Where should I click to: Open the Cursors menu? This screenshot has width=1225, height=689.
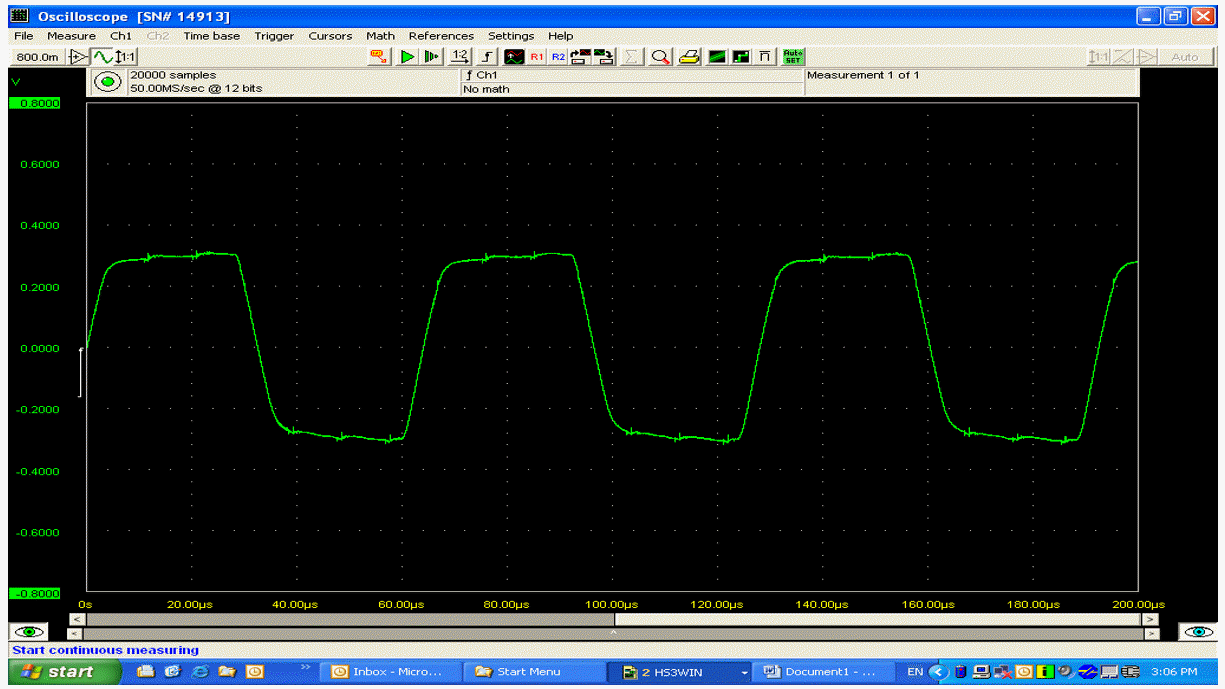330,36
